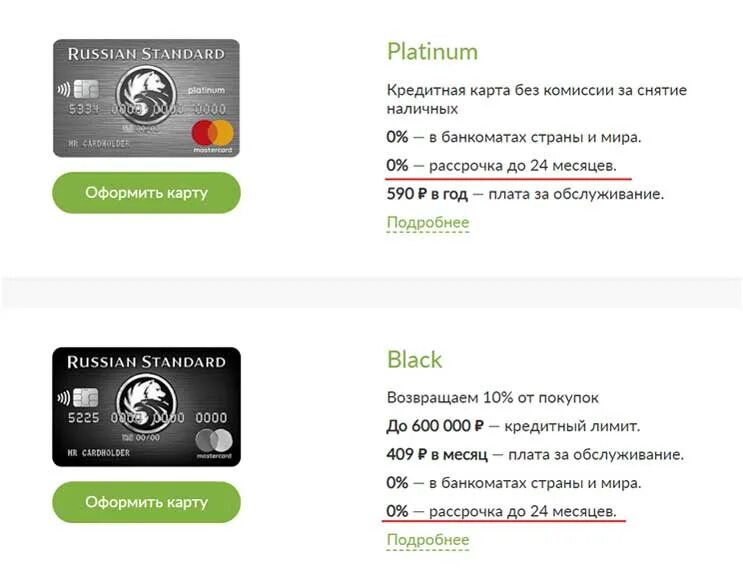The image size is (743, 580).
Task: Select the Platinum card image
Action: click(146, 98)
